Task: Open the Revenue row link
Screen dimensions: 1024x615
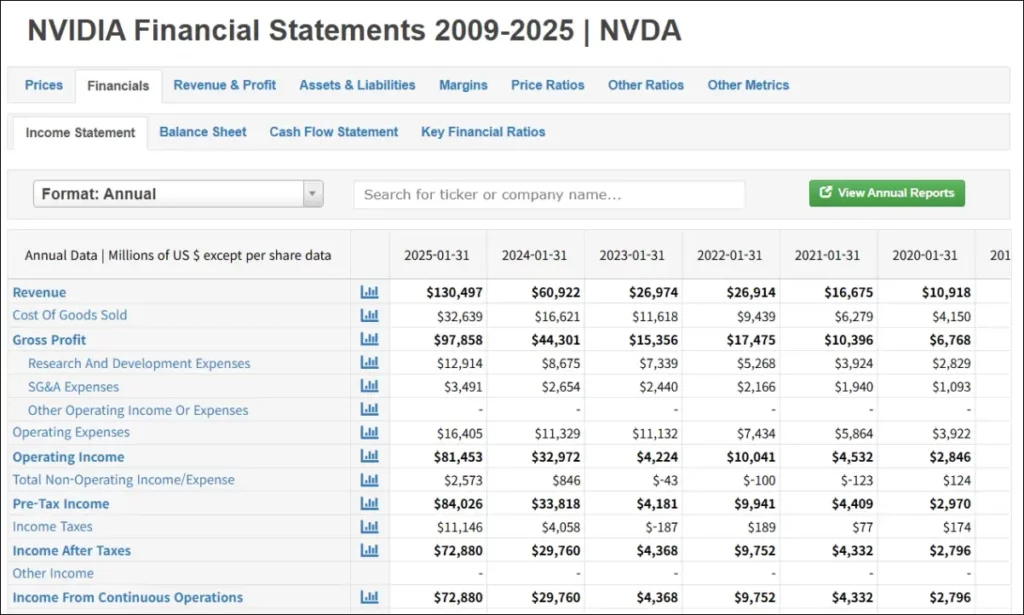Action: coord(39,292)
